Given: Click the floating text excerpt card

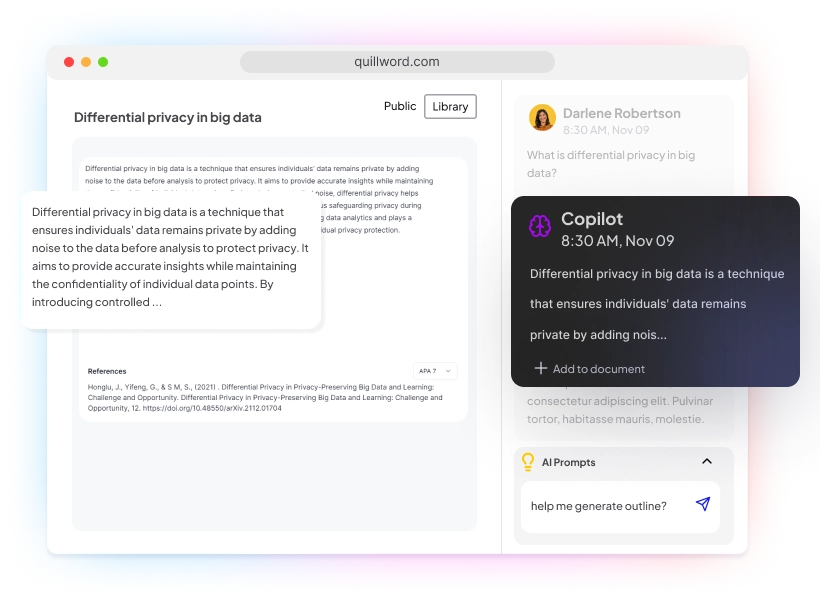Looking at the screenshot, I should point(171,261).
